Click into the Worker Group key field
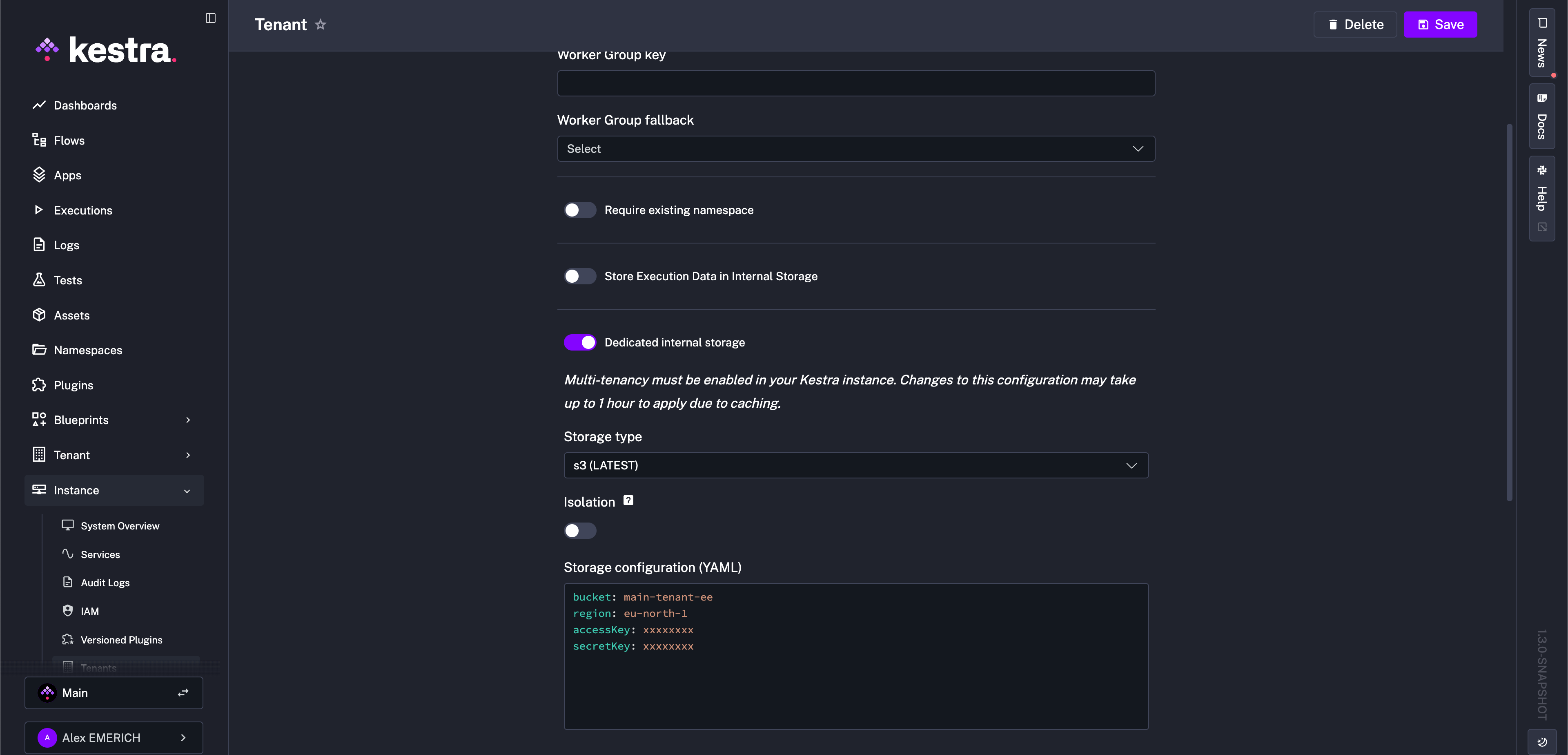The width and height of the screenshot is (1568, 755). click(855, 83)
